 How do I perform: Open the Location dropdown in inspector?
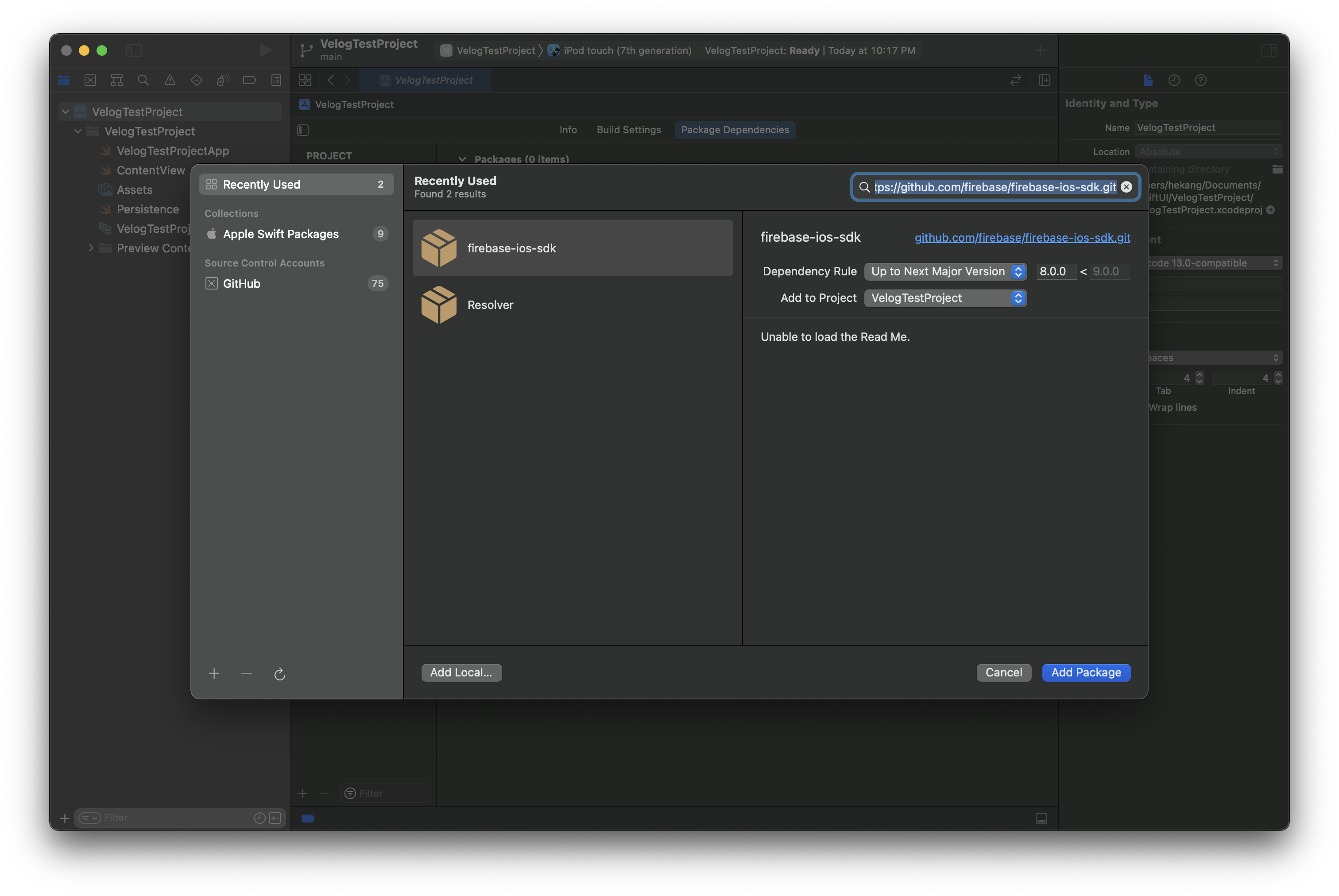click(x=1208, y=151)
